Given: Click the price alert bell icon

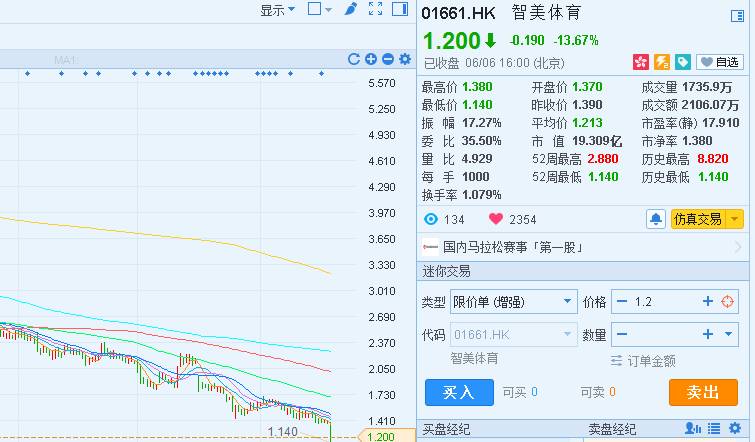Looking at the screenshot, I should coord(656,219).
